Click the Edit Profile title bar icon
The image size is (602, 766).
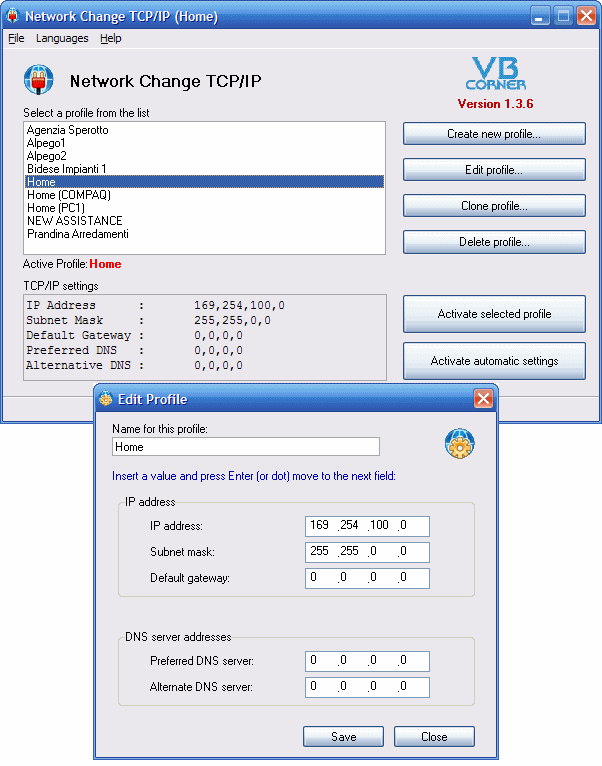tap(106, 399)
